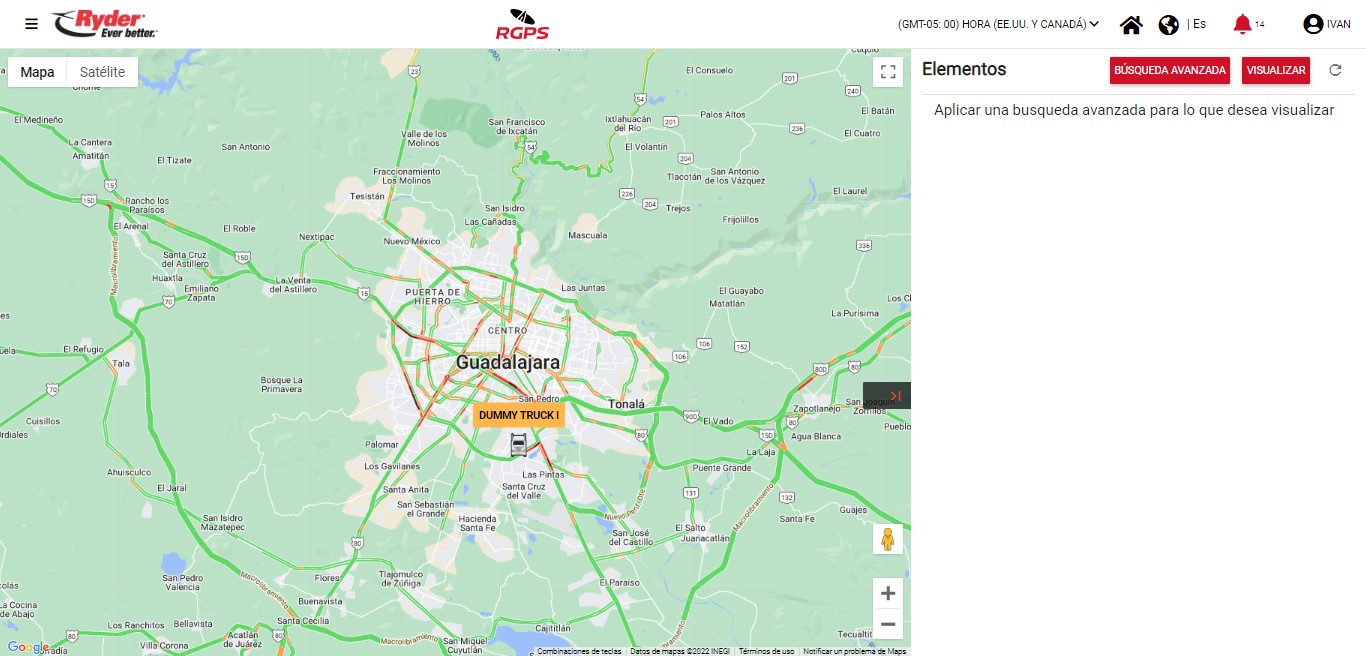The height and width of the screenshot is (656, 1366).
Task: Switch to Satélite map view
Action: click(x=102, y=72)
